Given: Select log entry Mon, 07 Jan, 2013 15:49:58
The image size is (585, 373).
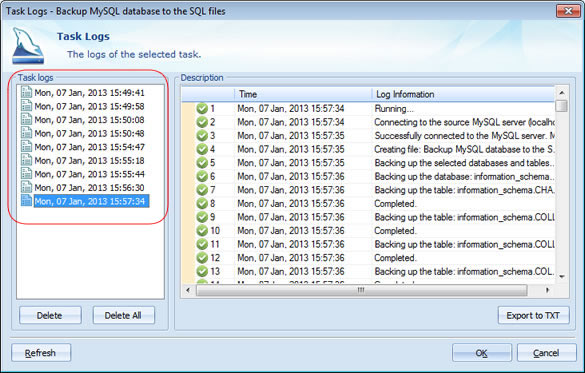Looking at the screenshot, I should (89, 106).
